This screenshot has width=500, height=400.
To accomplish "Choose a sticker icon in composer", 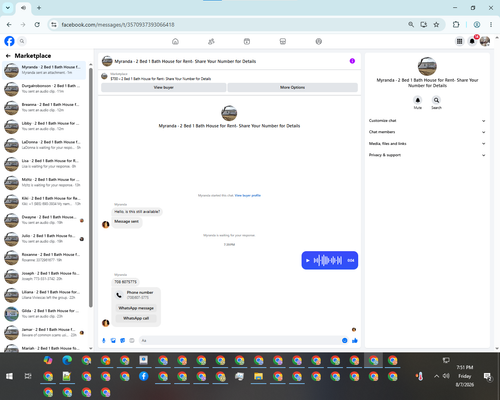I will 122,340.
